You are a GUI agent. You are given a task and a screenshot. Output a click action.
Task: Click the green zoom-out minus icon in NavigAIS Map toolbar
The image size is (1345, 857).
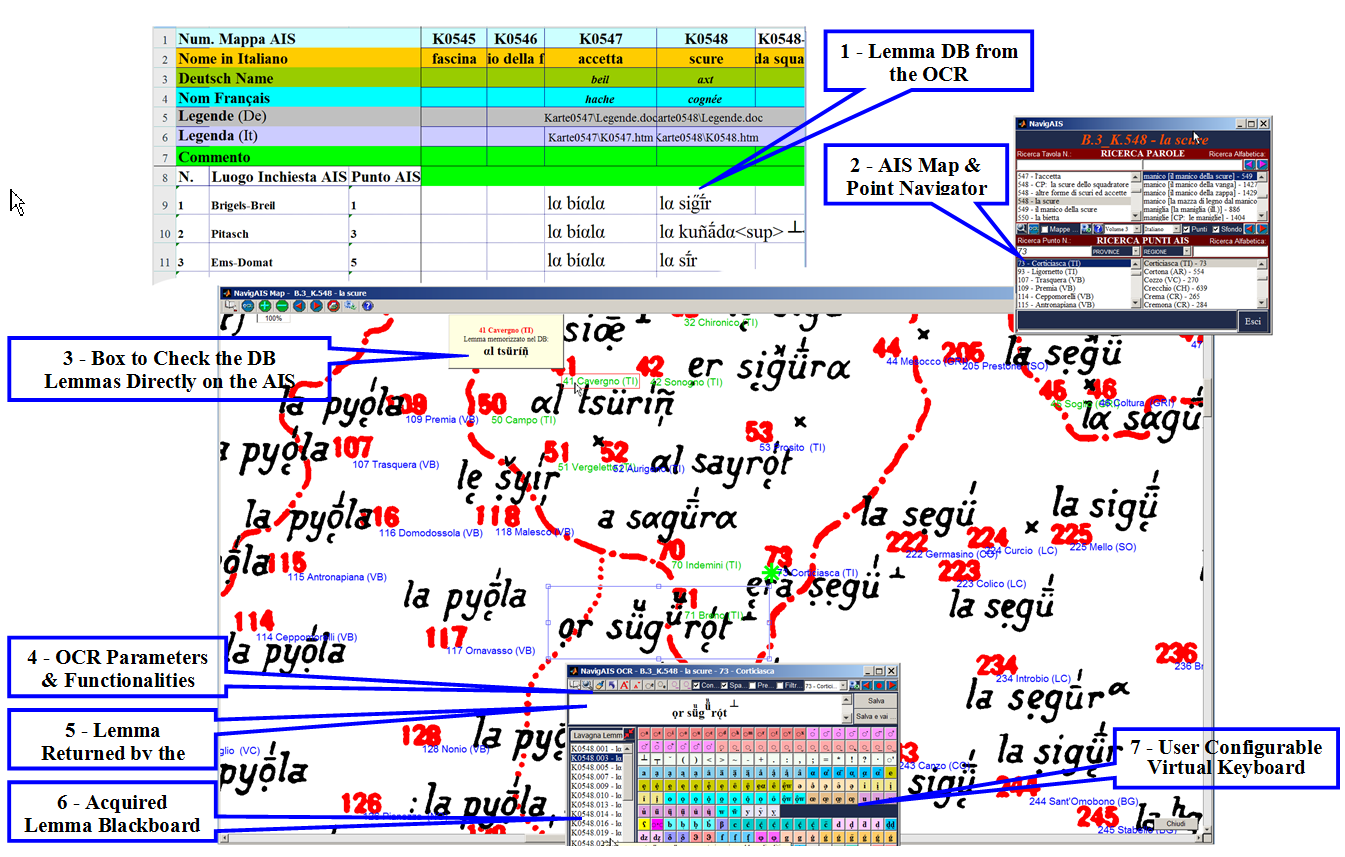[282, 305]
